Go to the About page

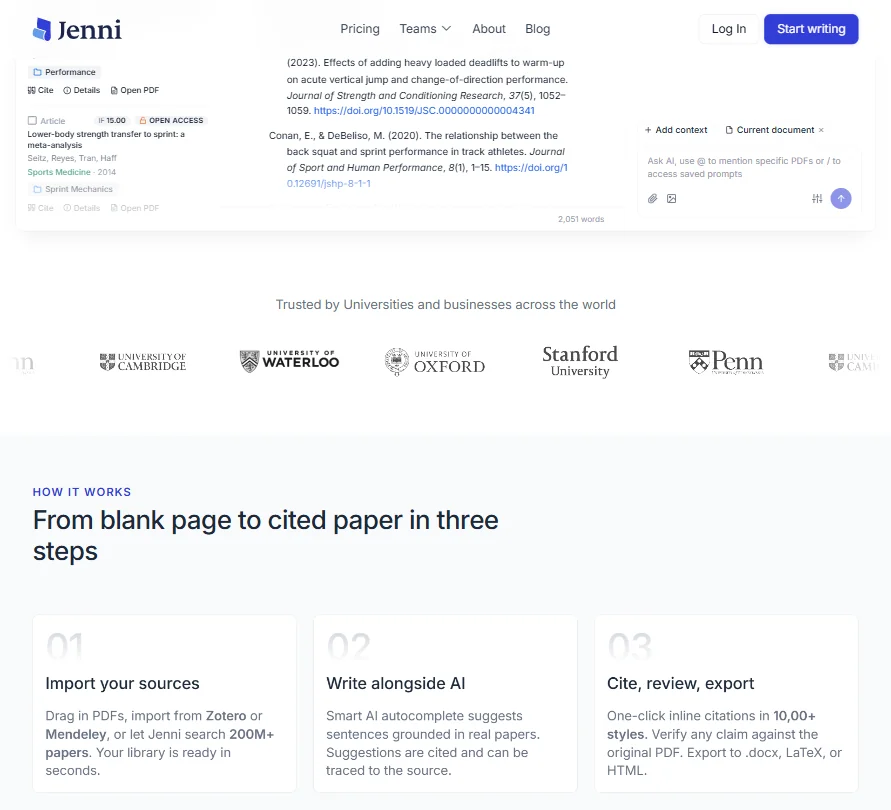click(489, 29)
